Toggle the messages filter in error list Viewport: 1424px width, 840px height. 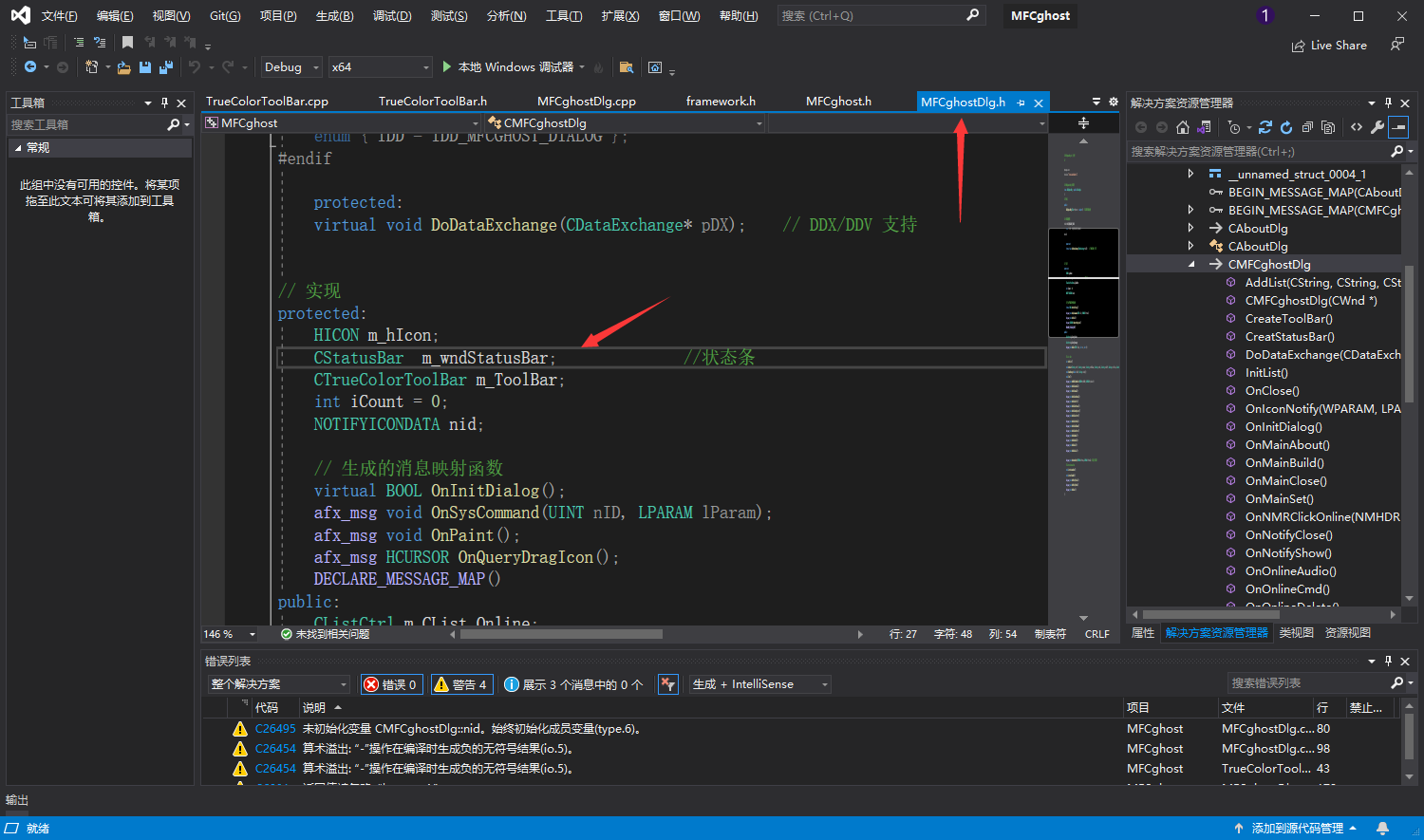(x=573, y=684)
